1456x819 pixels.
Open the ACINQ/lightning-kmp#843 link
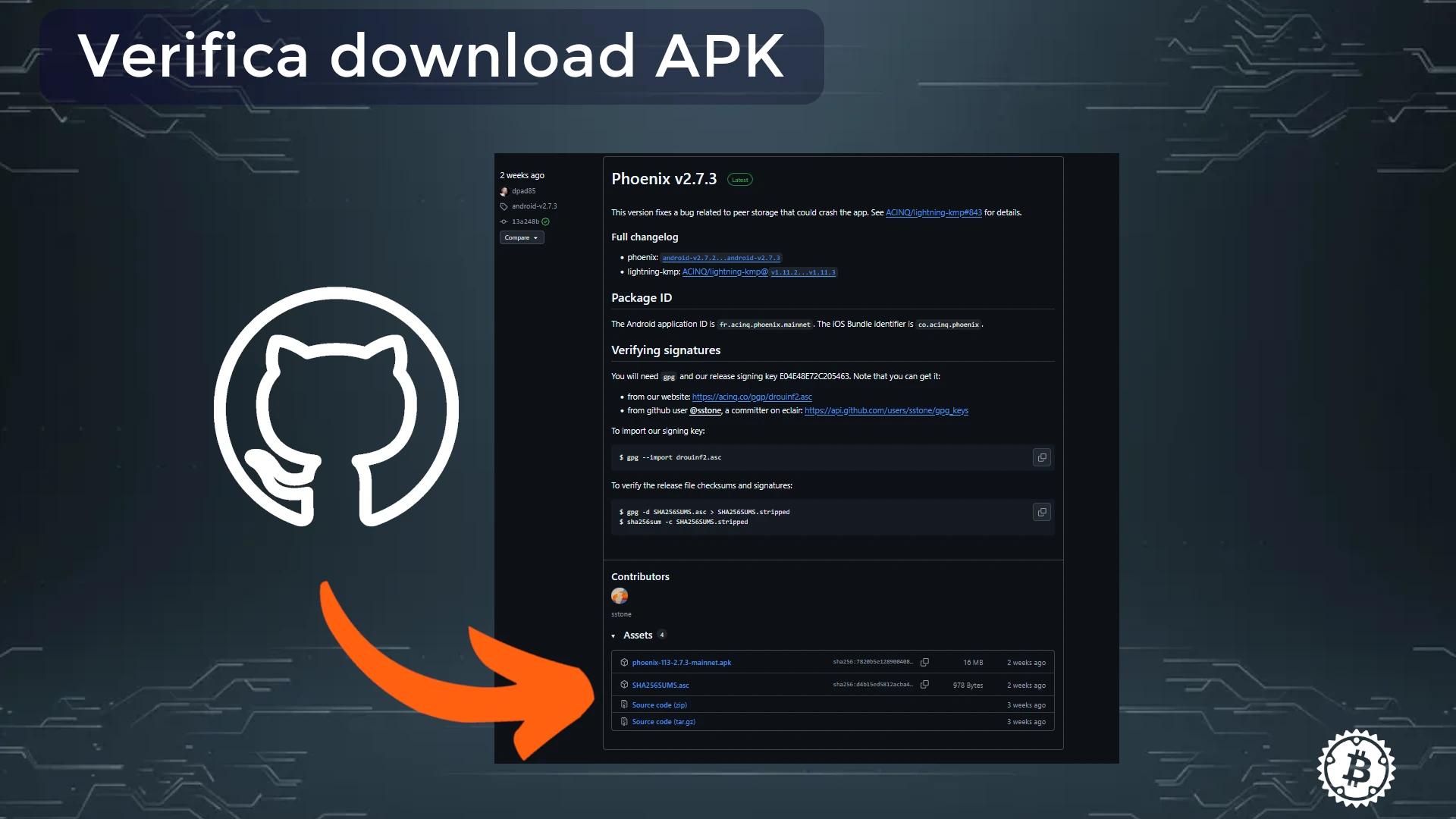point(933,212)
